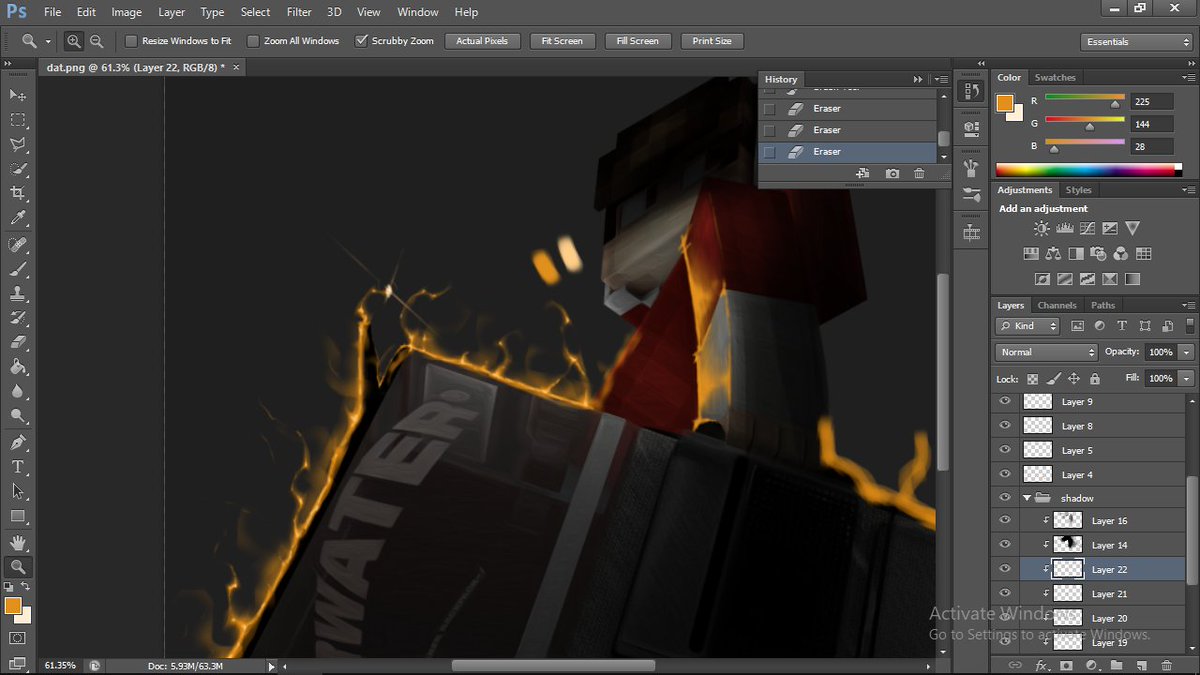Toggle visibility of Layer 22

click(1005, 569)
